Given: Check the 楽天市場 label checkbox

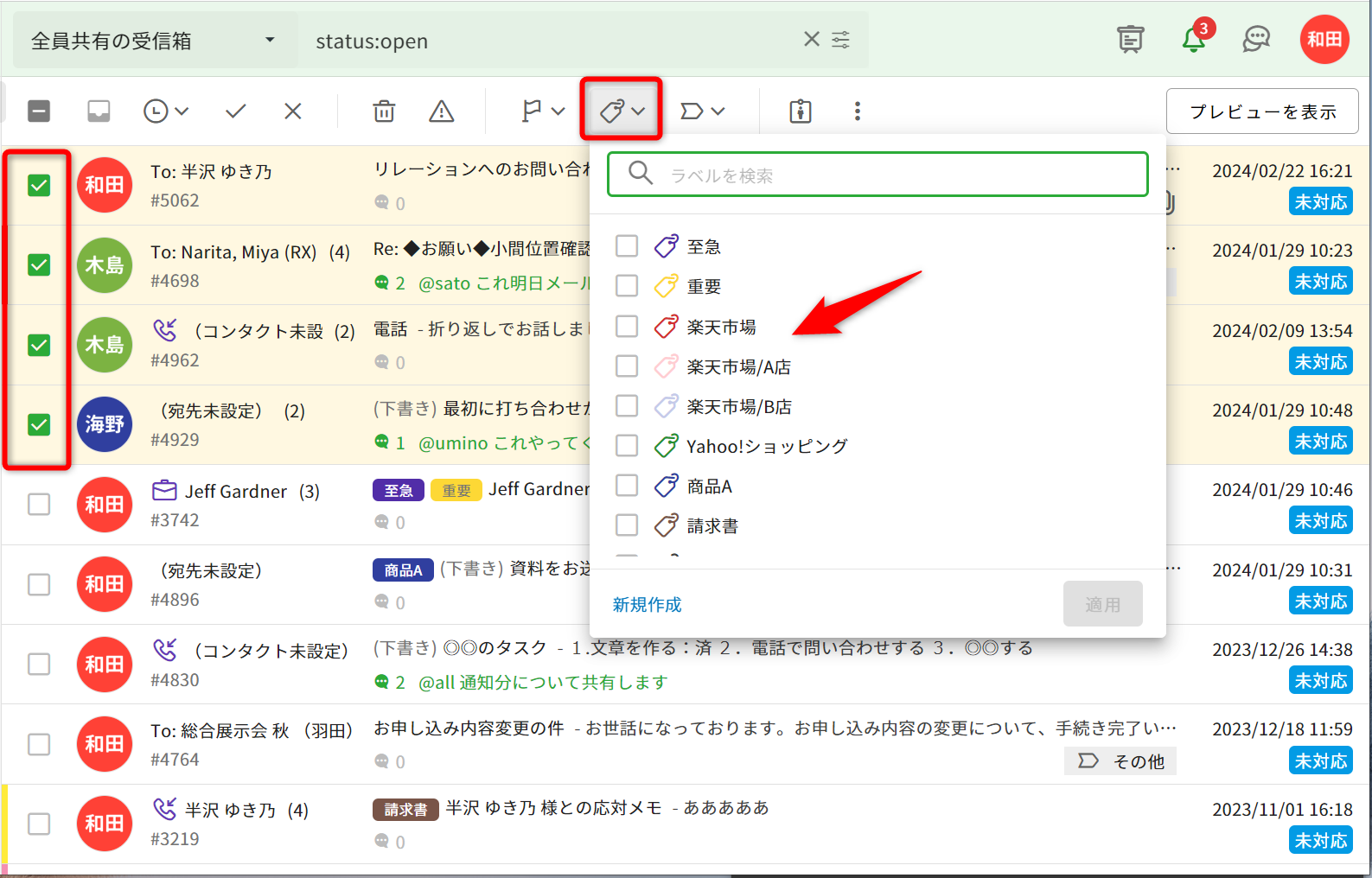Looking at the screenshot, I should [x=627, y=327].
